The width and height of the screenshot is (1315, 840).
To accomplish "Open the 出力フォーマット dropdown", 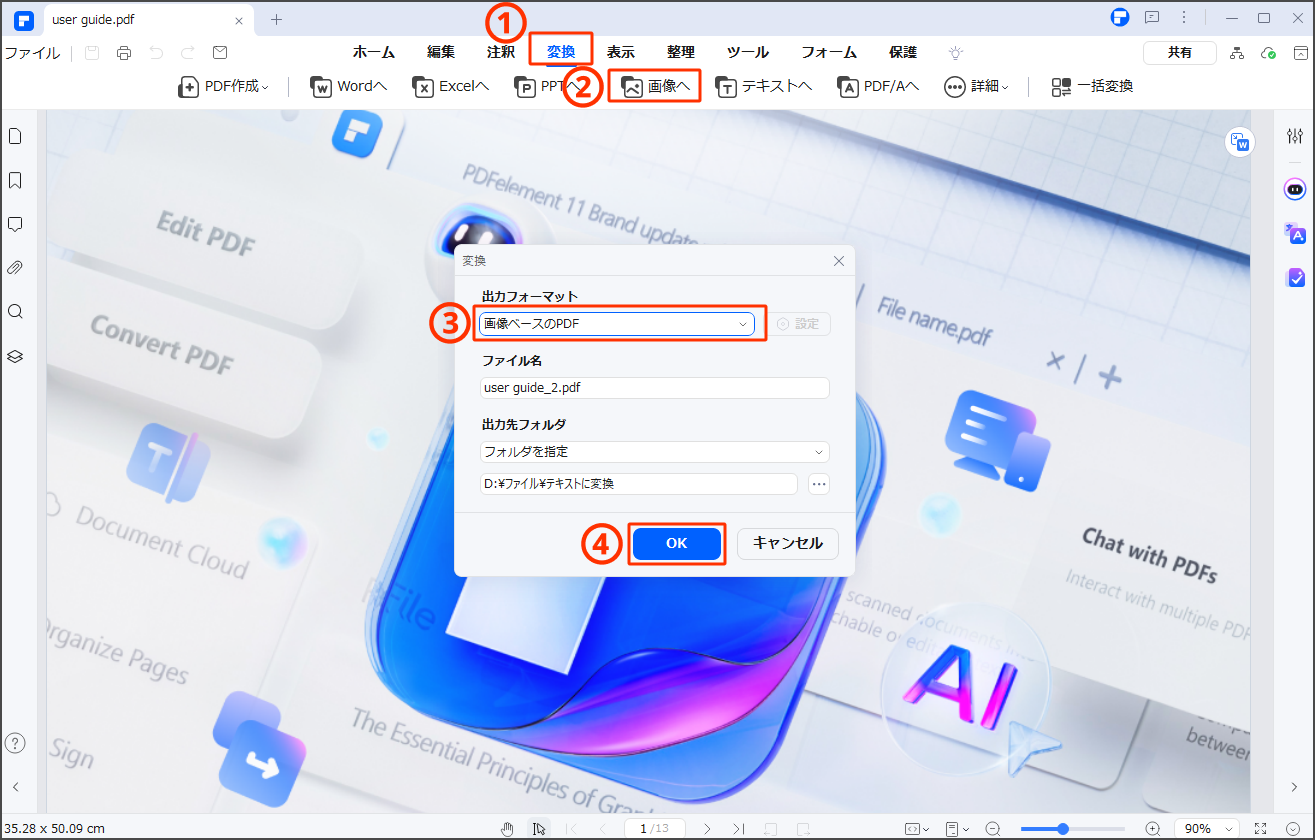I will (616, 323).
